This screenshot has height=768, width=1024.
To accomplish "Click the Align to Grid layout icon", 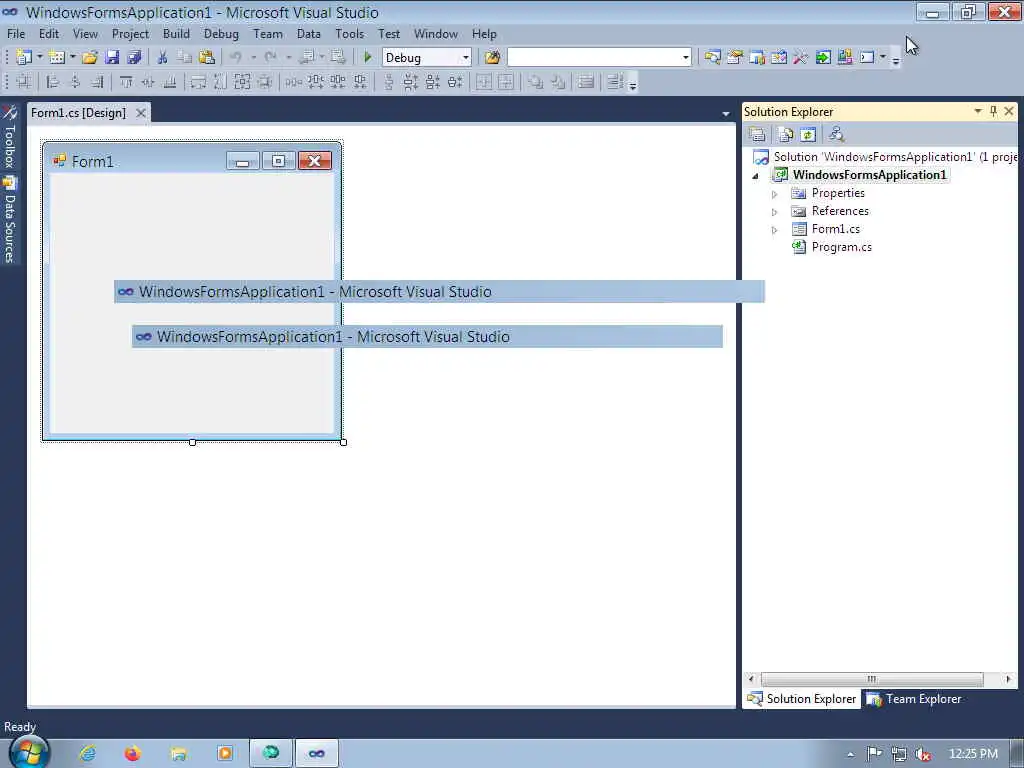I will (x=24, y=82).
